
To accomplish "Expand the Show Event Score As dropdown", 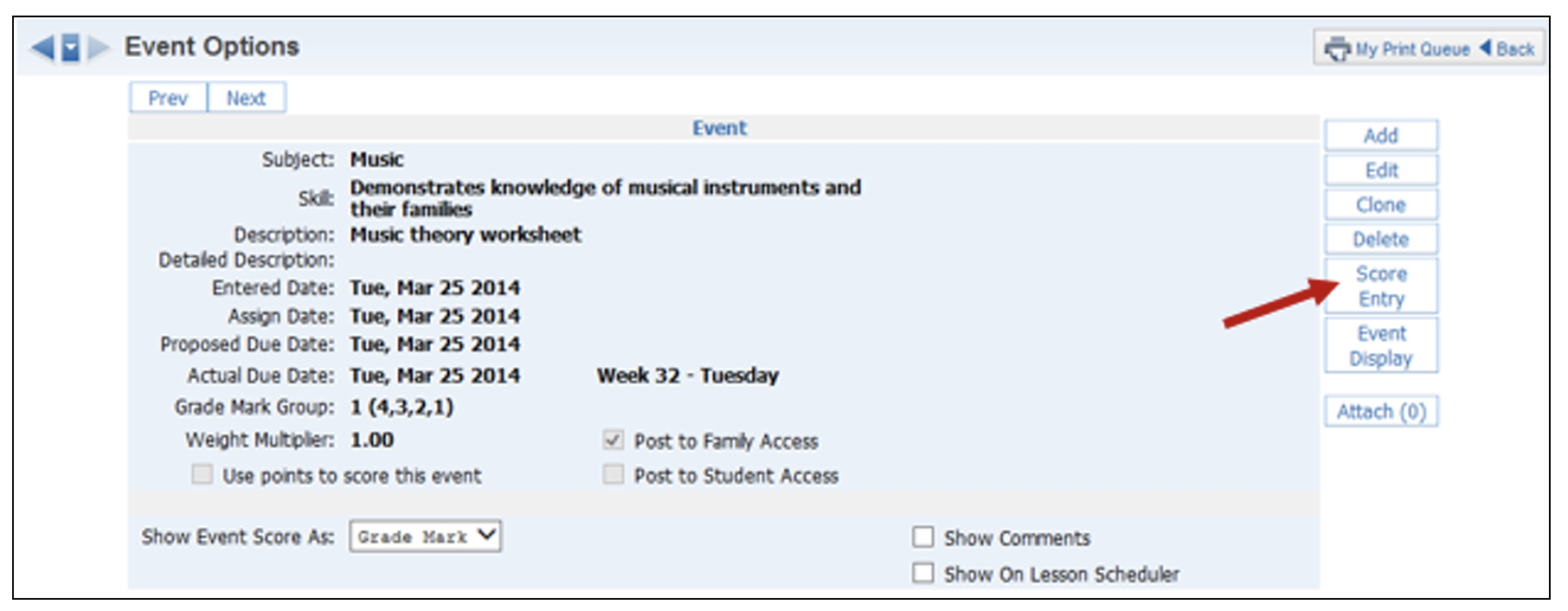I will (x=425, y=537).
